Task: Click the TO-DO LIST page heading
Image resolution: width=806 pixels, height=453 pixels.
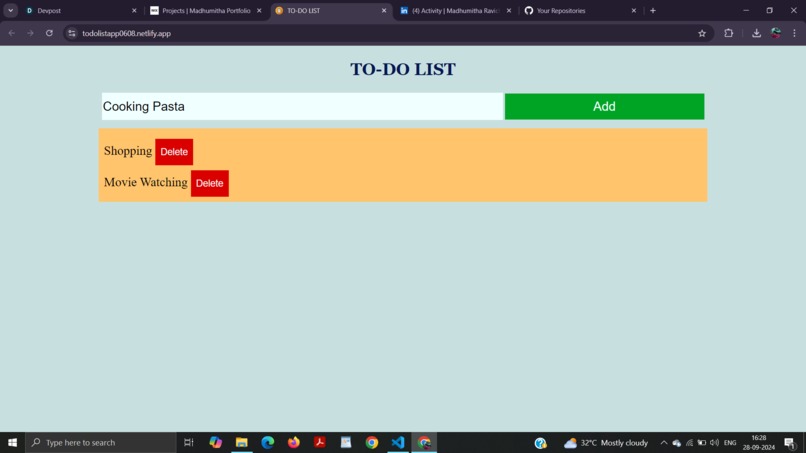Action: click(402, 69)
